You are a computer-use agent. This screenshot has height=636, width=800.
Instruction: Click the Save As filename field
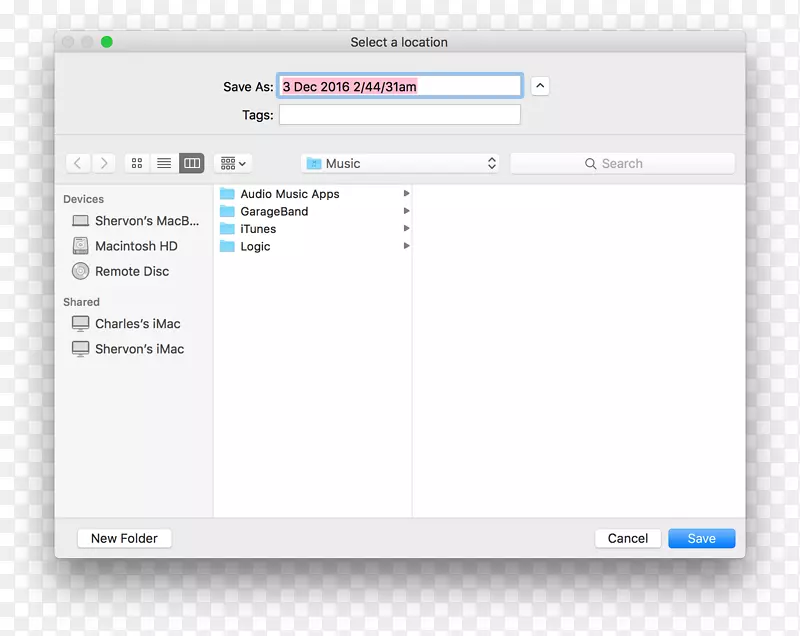coord(400,87)
